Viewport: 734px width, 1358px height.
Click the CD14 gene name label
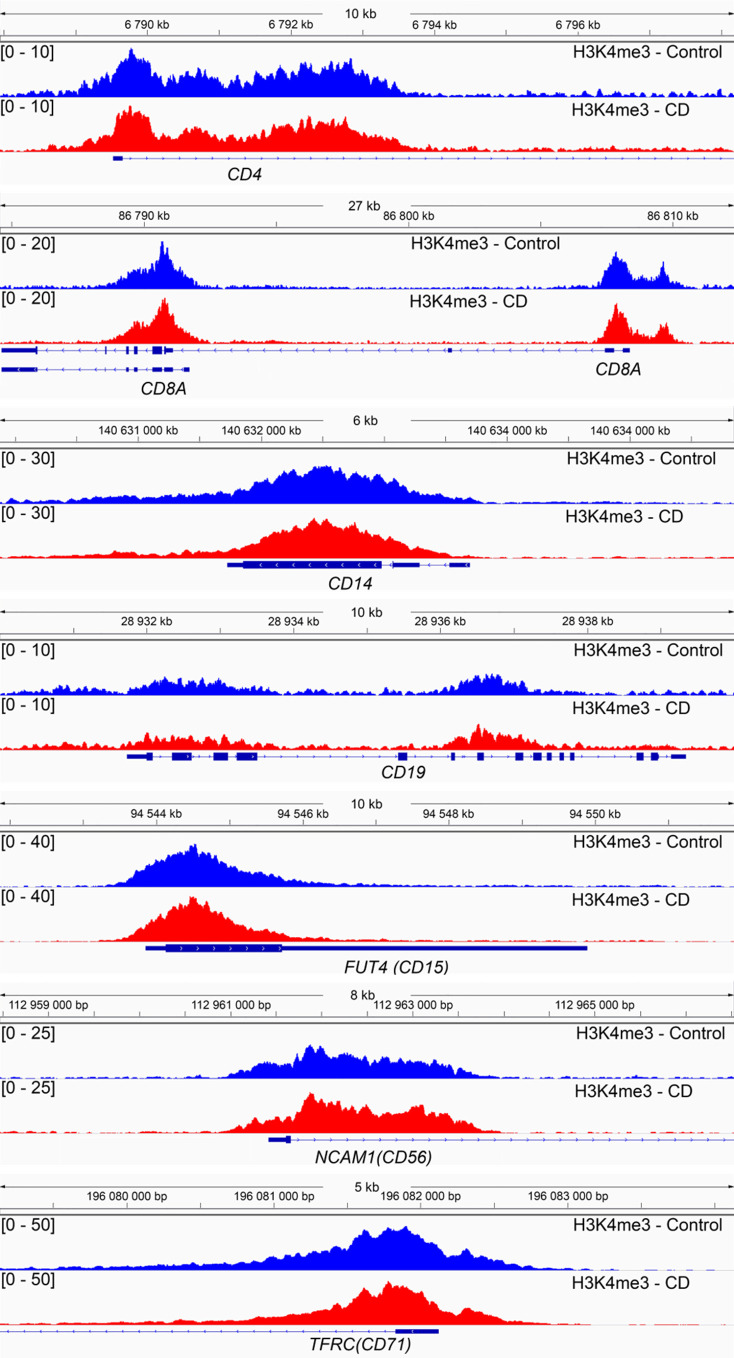click(350, 582)
